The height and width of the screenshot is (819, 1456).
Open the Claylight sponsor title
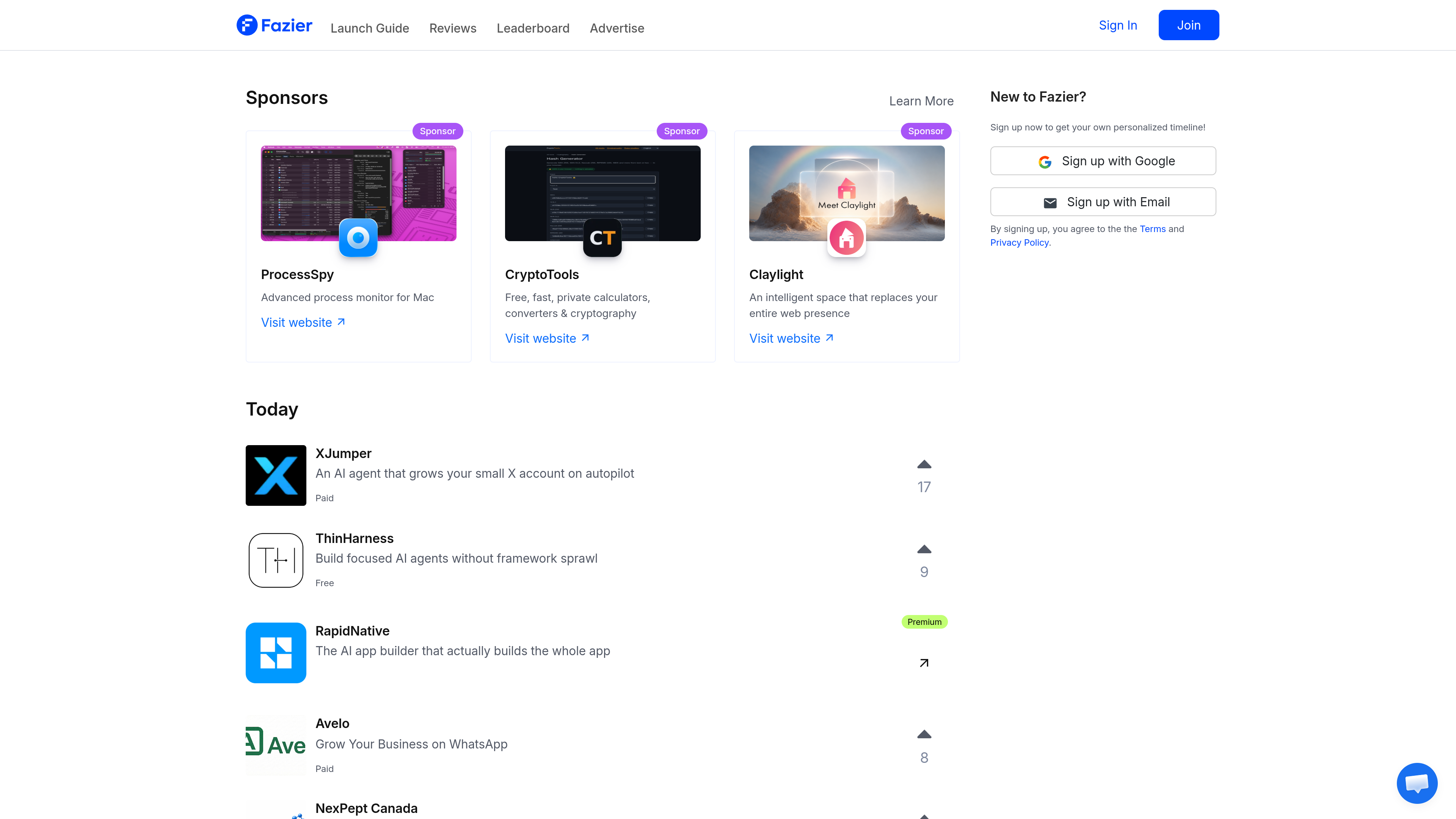click(776, 275)
